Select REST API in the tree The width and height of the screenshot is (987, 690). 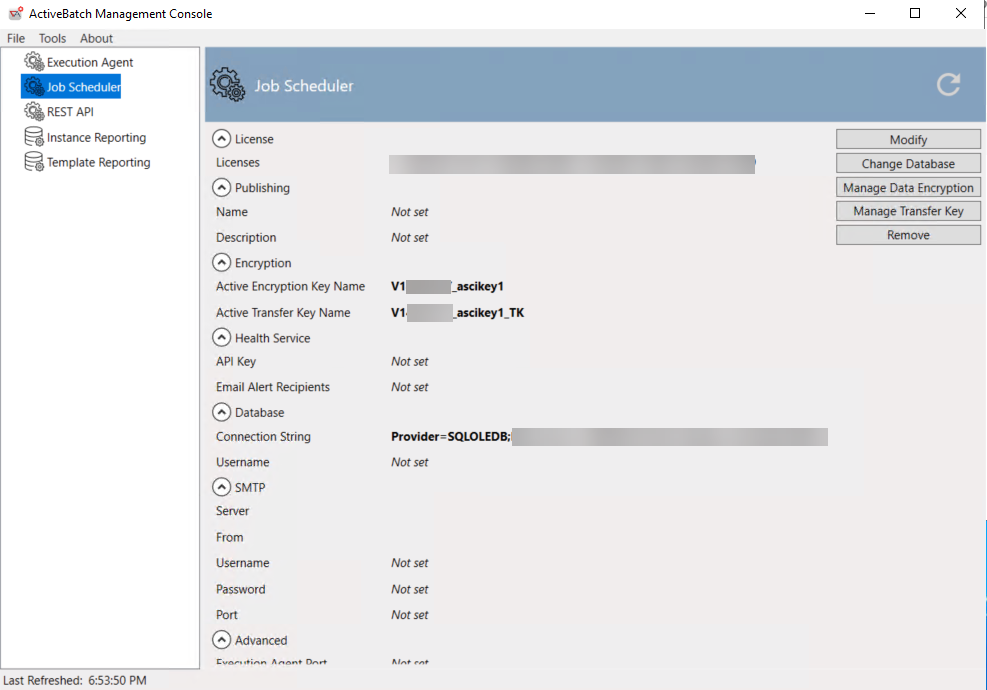coord(70,112)
